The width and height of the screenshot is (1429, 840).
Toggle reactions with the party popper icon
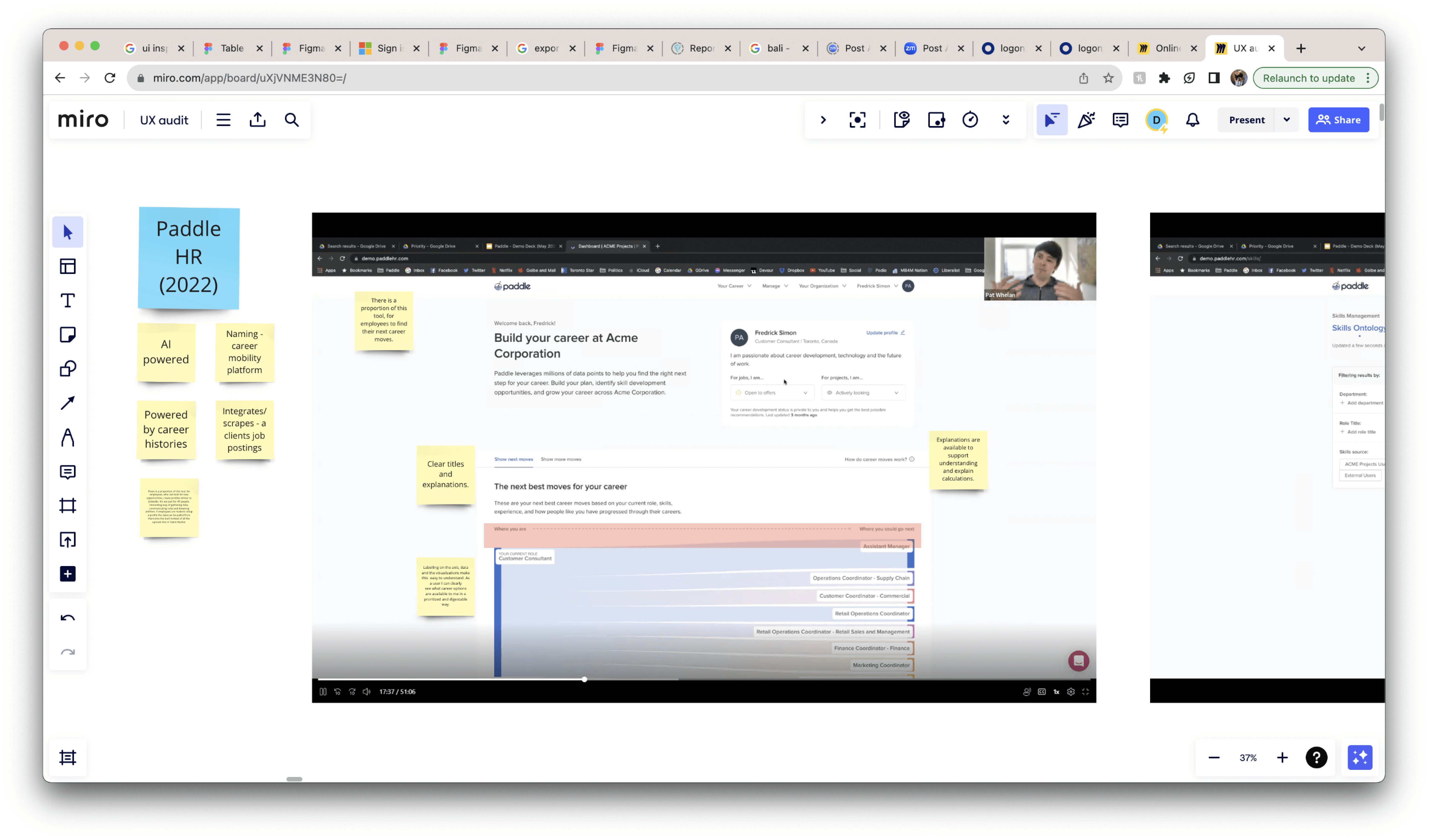[1086, 120]
